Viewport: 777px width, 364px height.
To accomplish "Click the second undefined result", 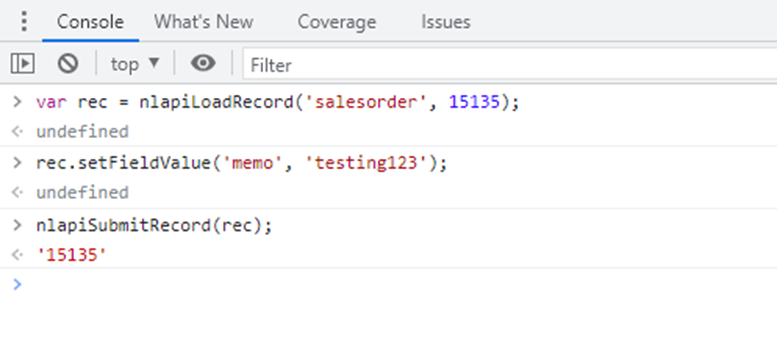I will [82, 192].
